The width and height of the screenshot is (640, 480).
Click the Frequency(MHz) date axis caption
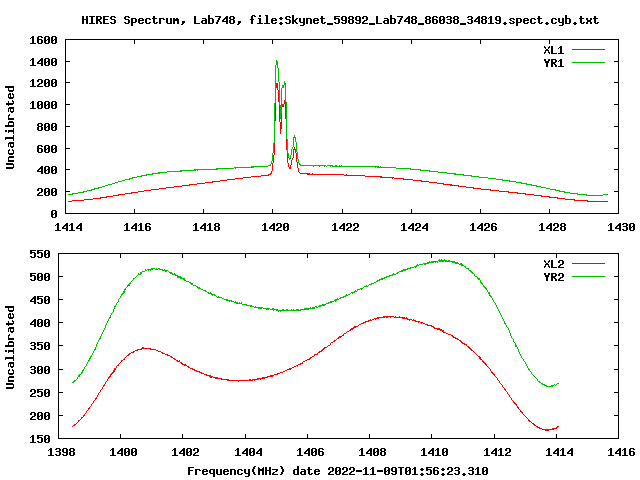(x=338, y=471)
